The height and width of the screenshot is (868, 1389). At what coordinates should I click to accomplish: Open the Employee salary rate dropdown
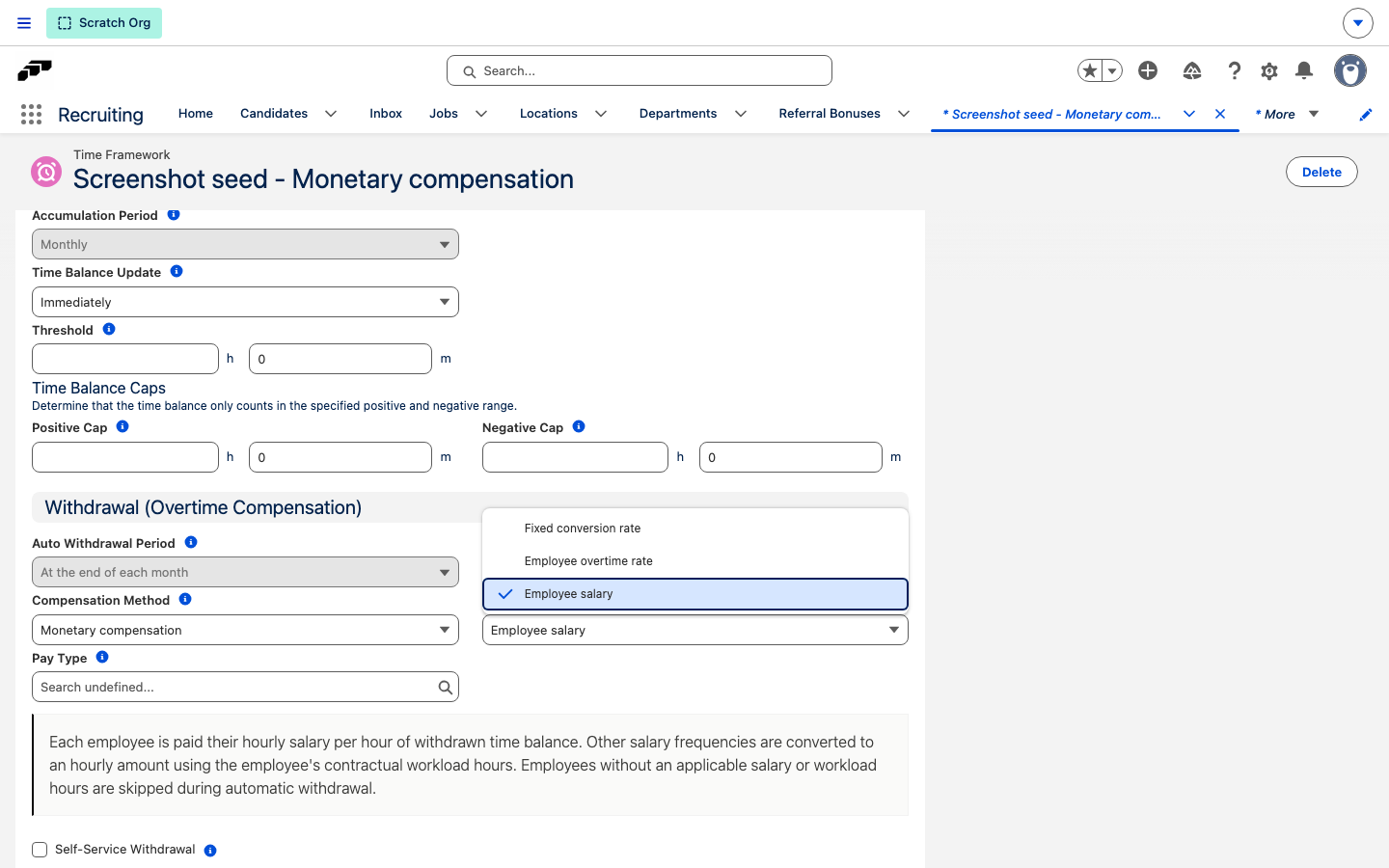(695, 630)
